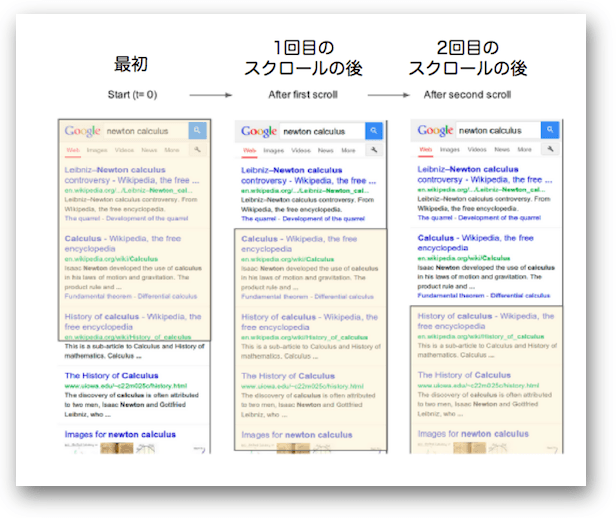The image size is (616, 518).
Task: Open the wrench tools icon in the Start panel
Action: [x=197, y=150]
